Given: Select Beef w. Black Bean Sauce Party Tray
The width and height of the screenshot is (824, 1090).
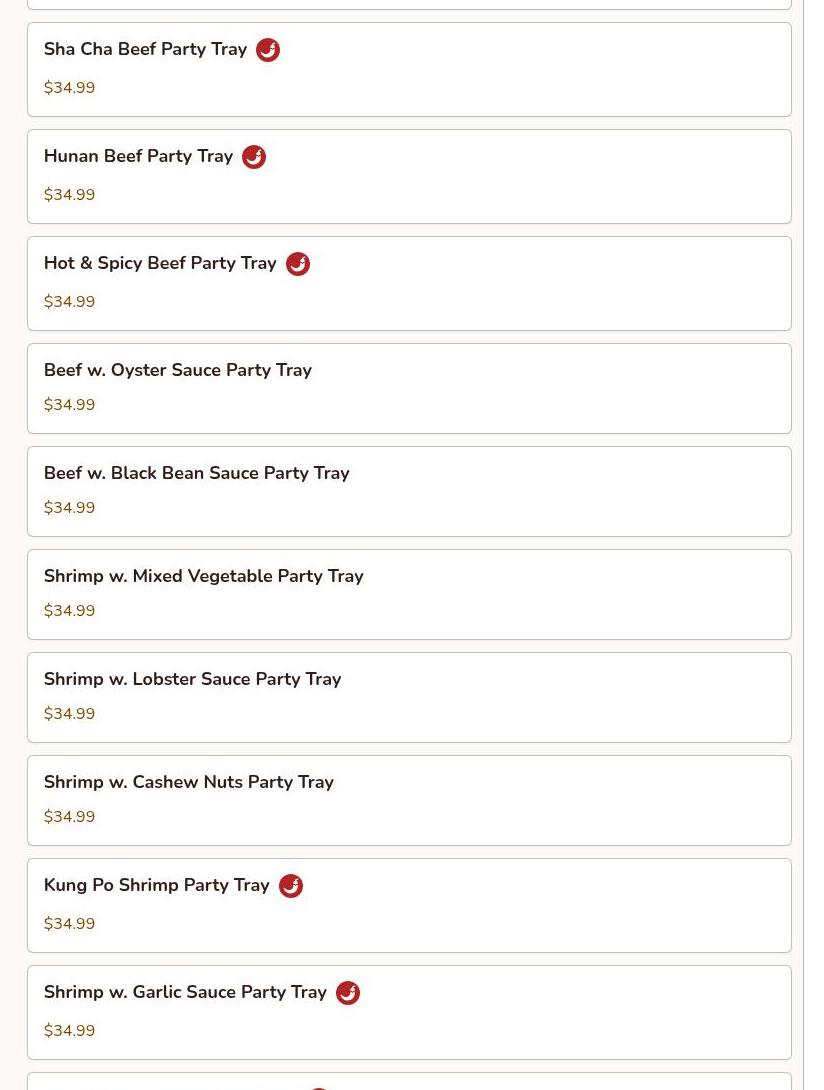Looking at the screenshot, I should [197, 474].
